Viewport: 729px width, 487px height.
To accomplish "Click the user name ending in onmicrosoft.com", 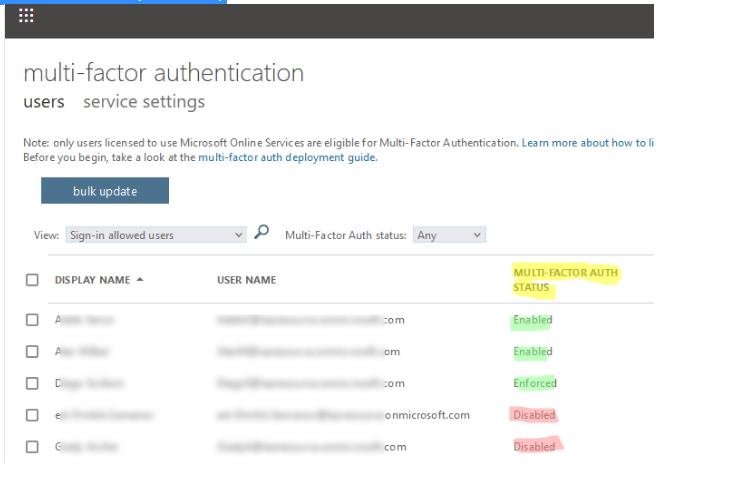I will coord(344,415).
